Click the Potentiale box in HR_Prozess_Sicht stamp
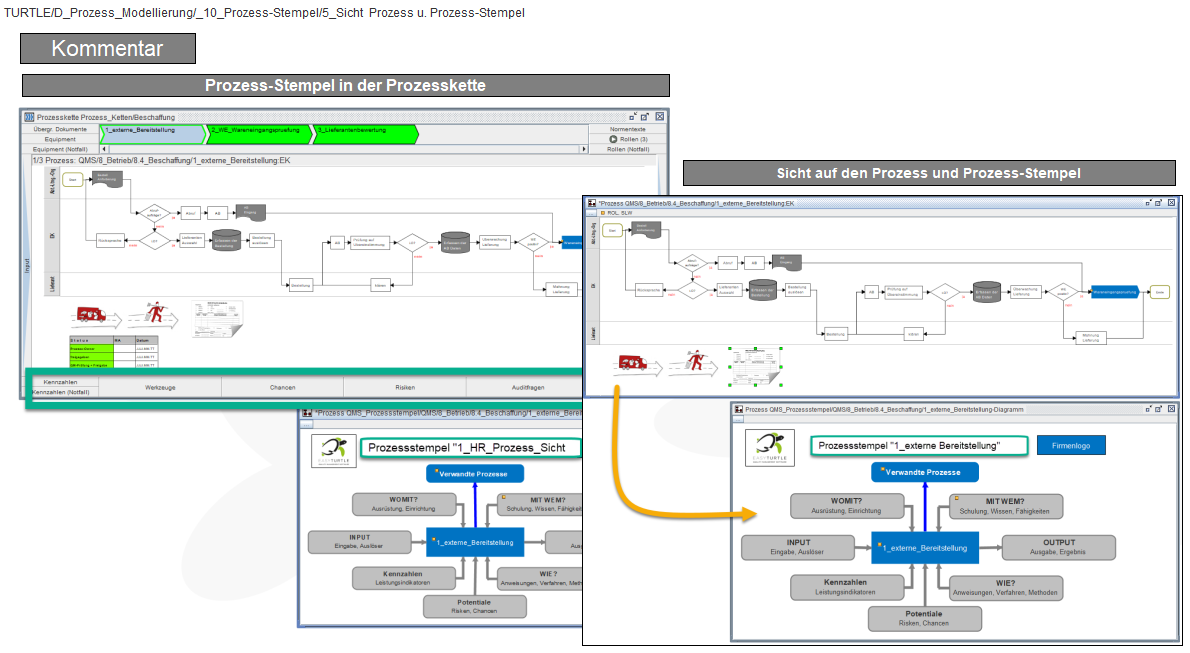This screenshot has height=653, width=1190. 475,606
